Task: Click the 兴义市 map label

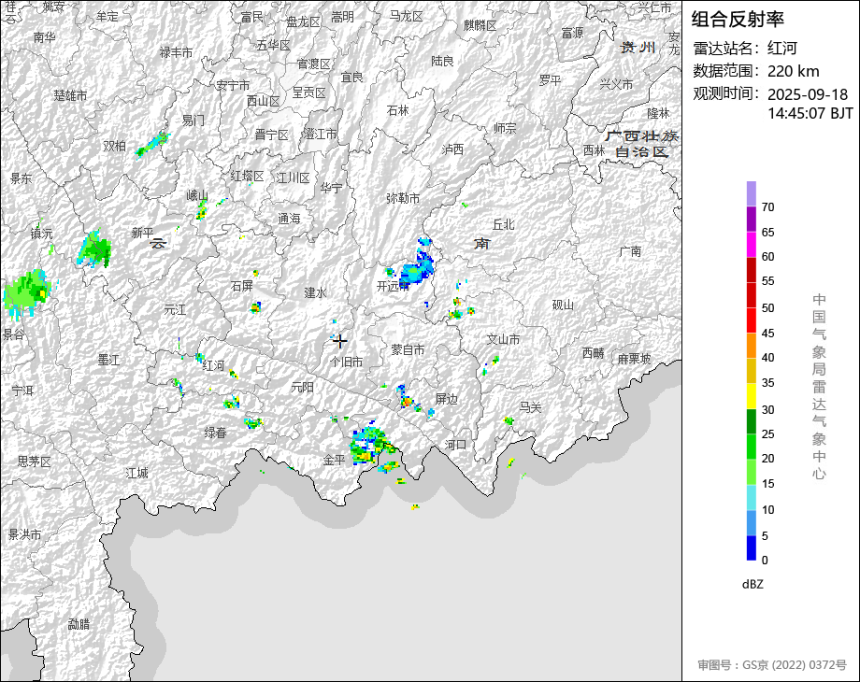Action: [616, 84]
